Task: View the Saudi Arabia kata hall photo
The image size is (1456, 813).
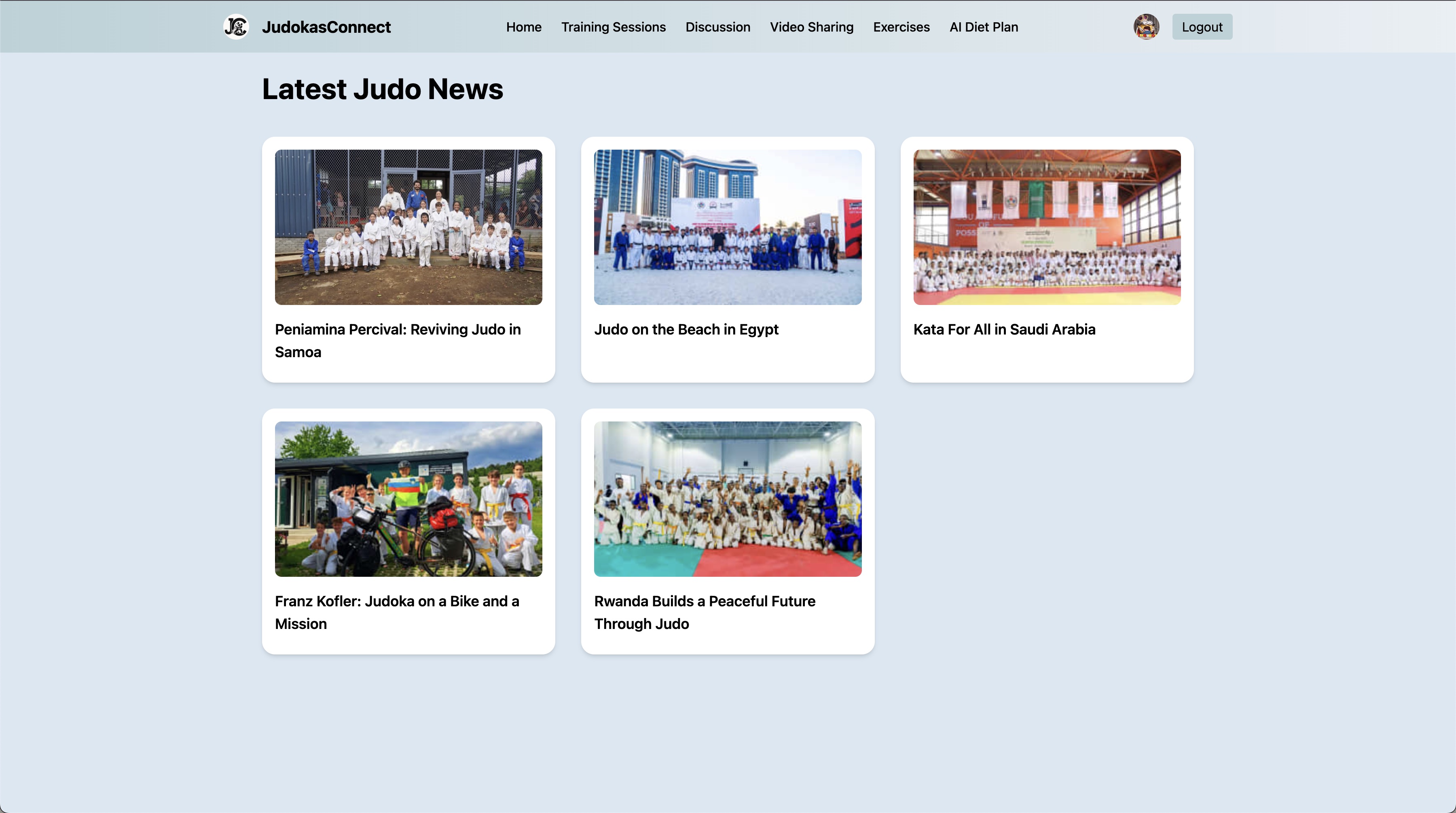Action: [x=1046, y=227]
